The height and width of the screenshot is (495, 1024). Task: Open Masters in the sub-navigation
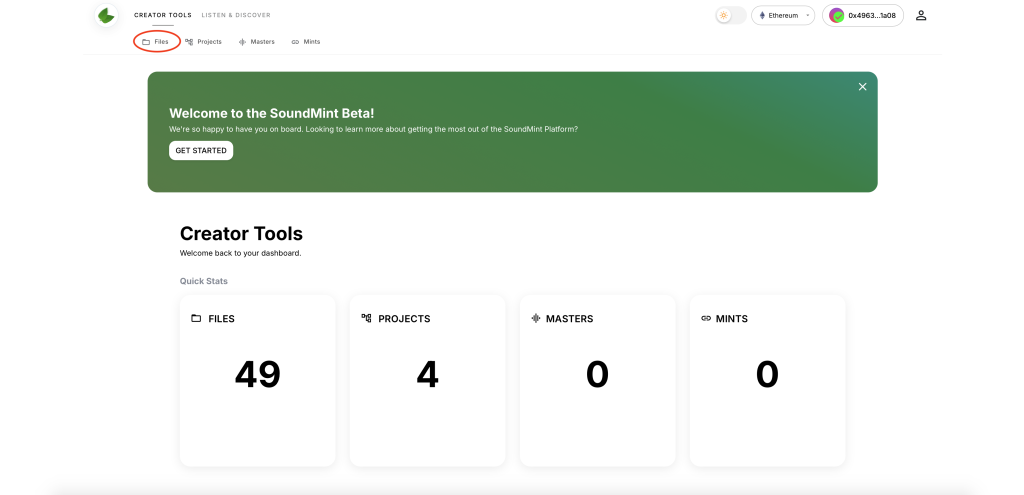257,42
